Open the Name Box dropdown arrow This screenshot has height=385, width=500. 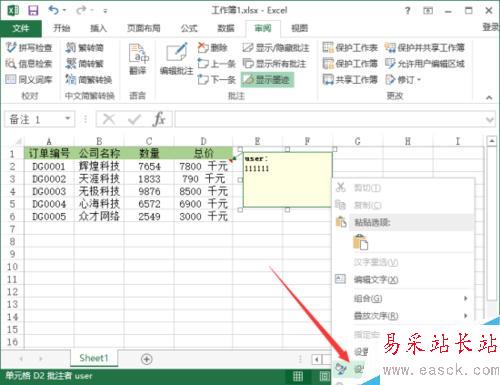click(68, 119)
